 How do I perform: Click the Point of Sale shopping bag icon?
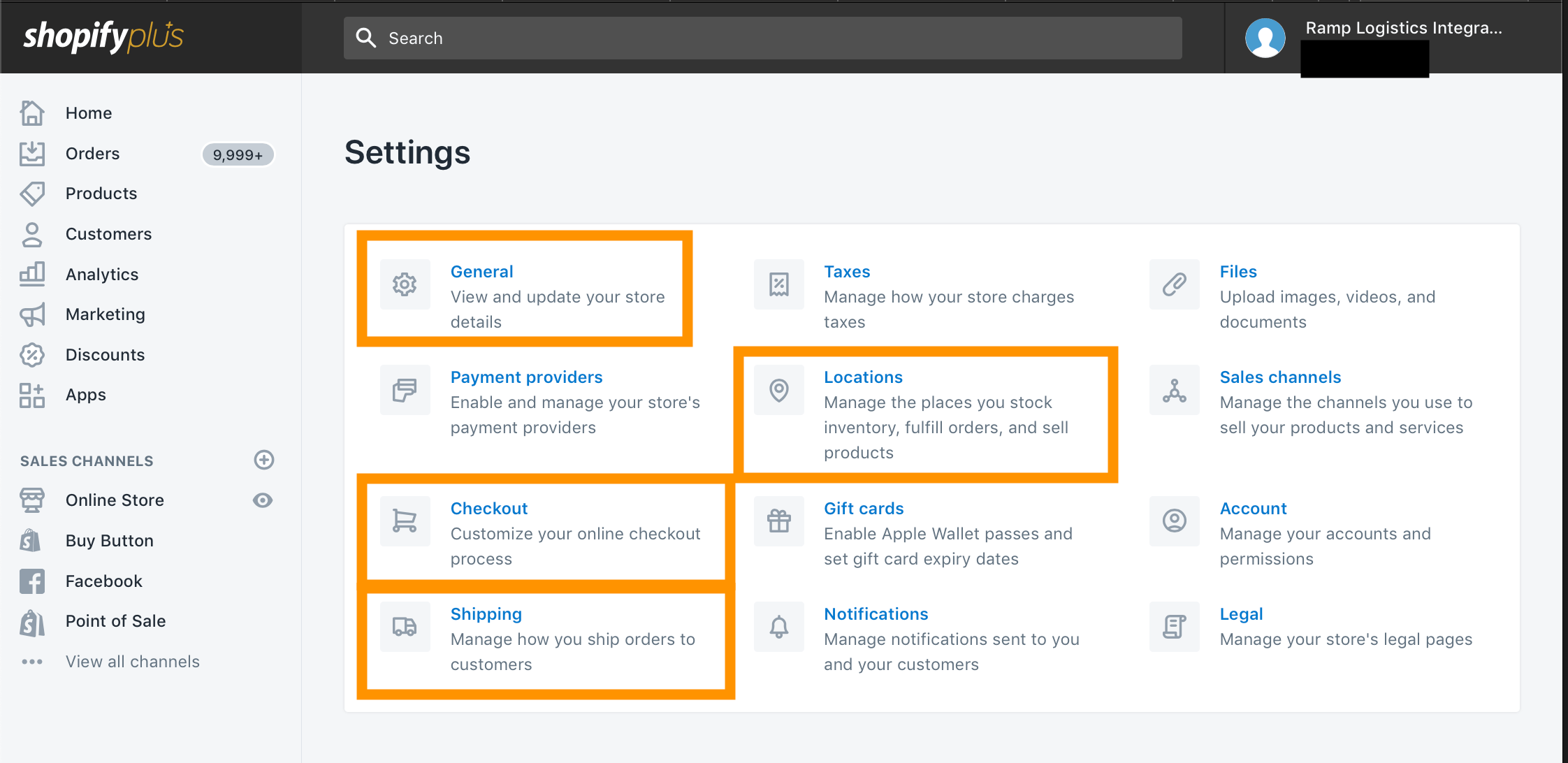[x=31, y=620]
